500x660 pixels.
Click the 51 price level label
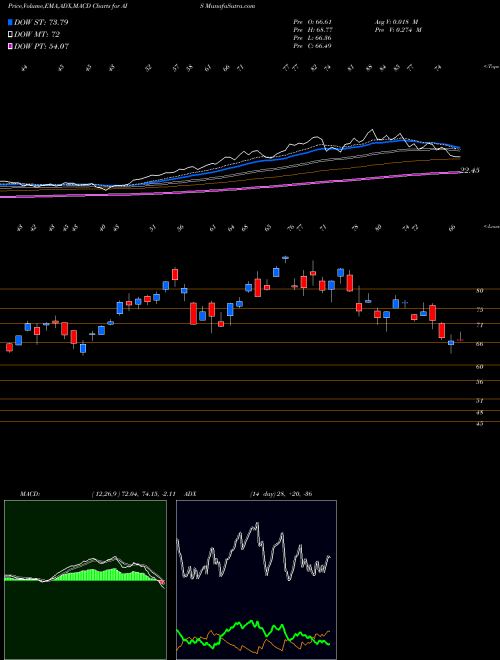pyautogui.click(x=479, y=401)
